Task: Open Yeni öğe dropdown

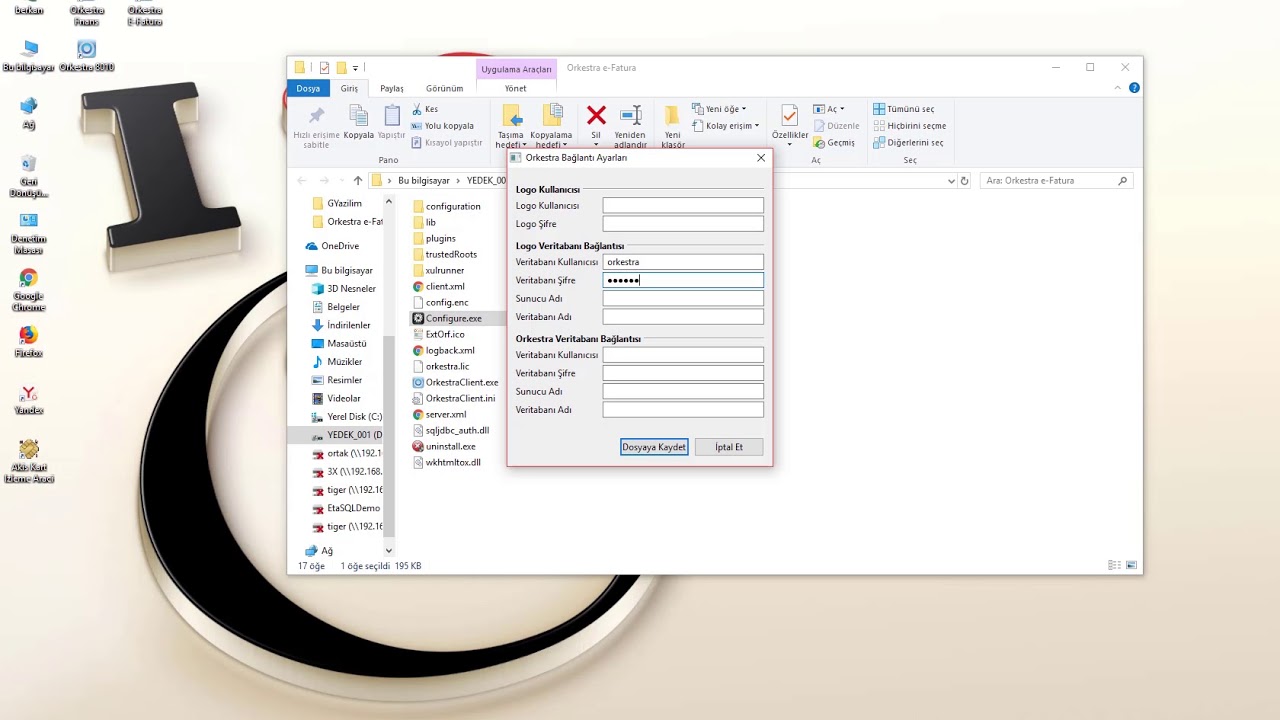Action: coord(719,109)
